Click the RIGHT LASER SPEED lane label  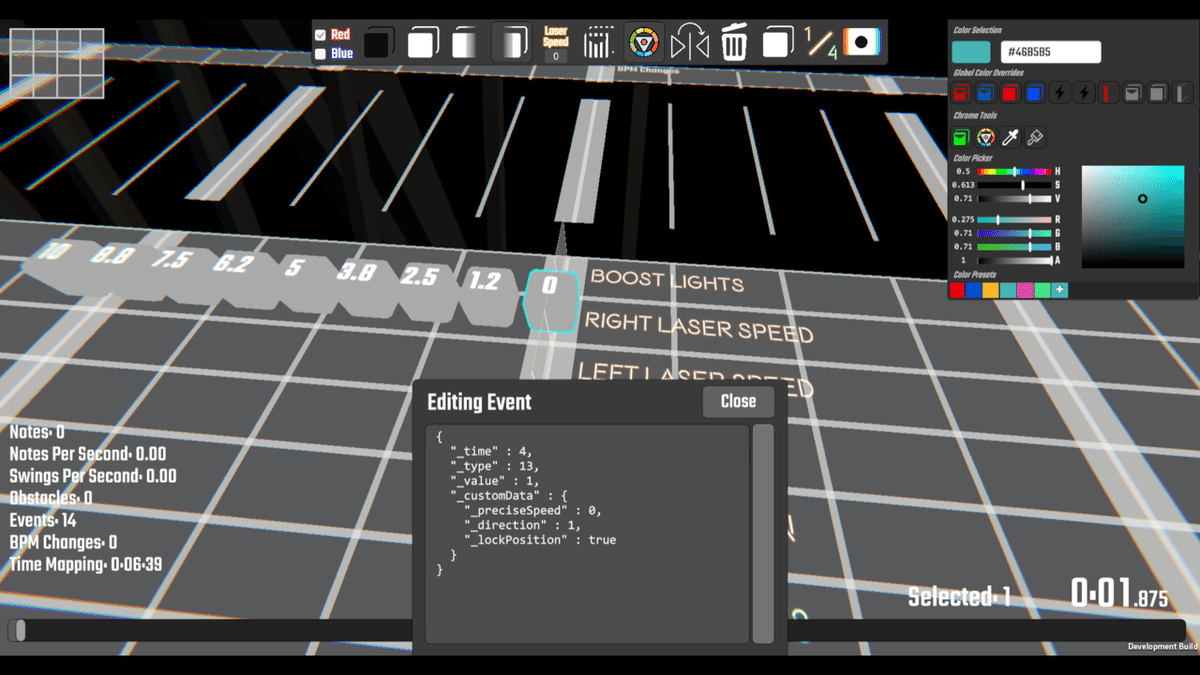pos(699,326)
